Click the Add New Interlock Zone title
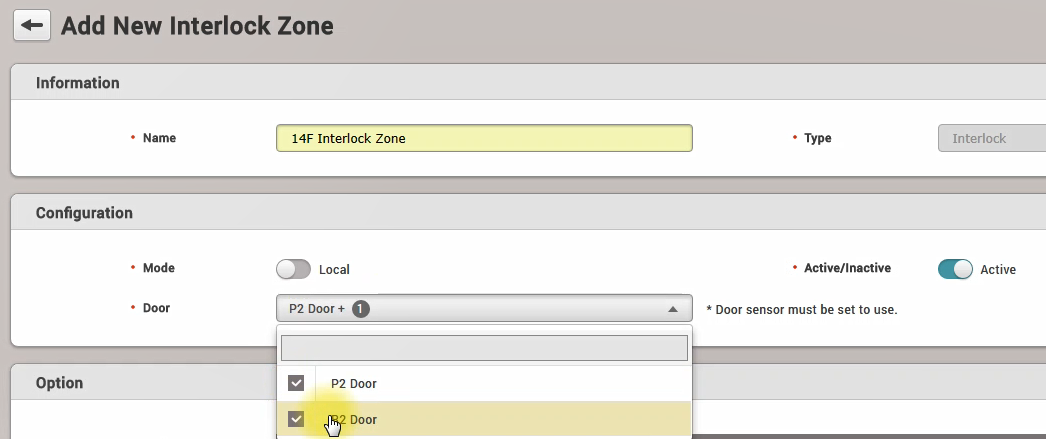The width and height of the screenshot is (1046, 439). tap(197, 26)
